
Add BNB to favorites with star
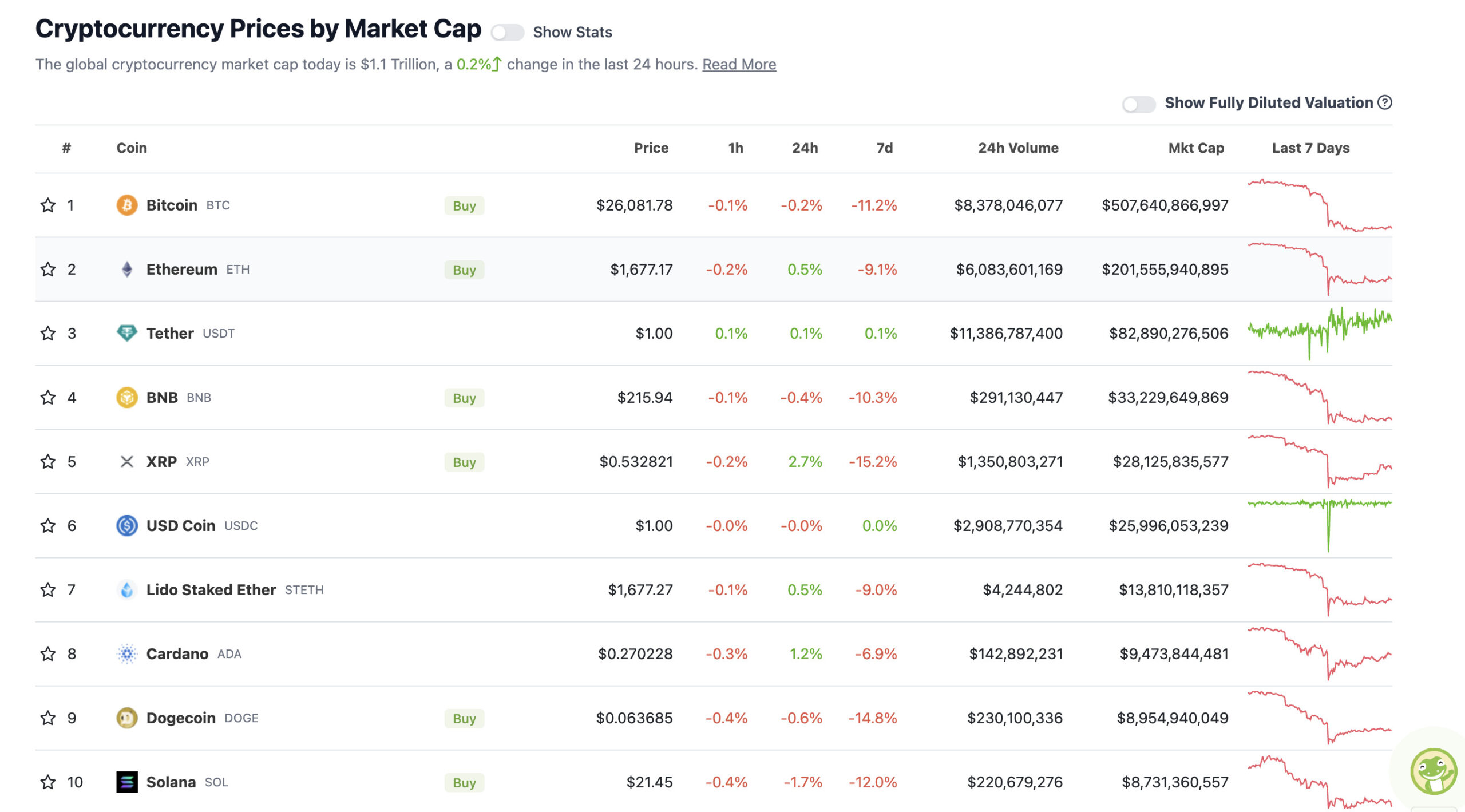point(48,397)
